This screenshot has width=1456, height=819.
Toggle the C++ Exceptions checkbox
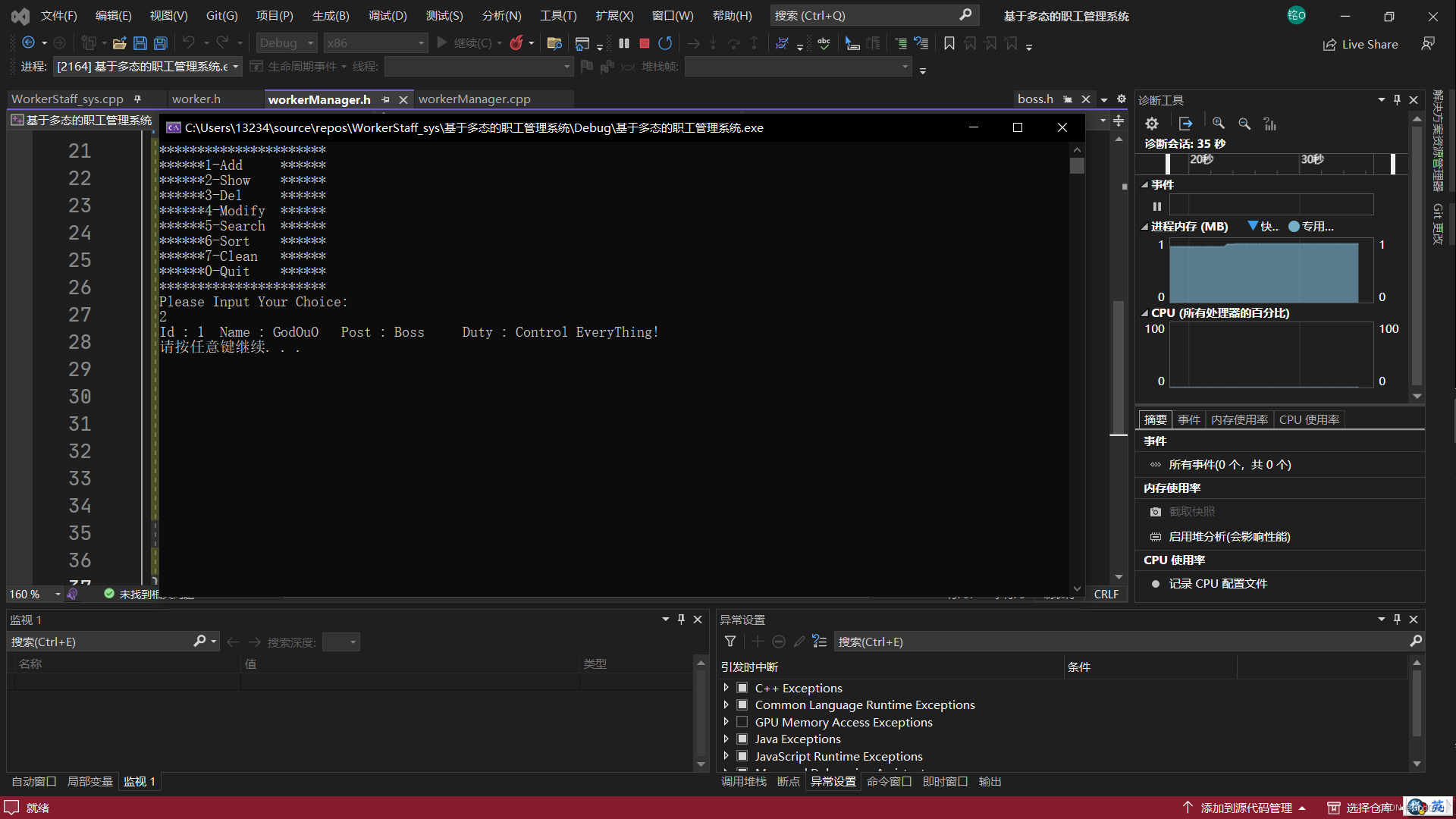pyautogui.click(x=742, y=688)
